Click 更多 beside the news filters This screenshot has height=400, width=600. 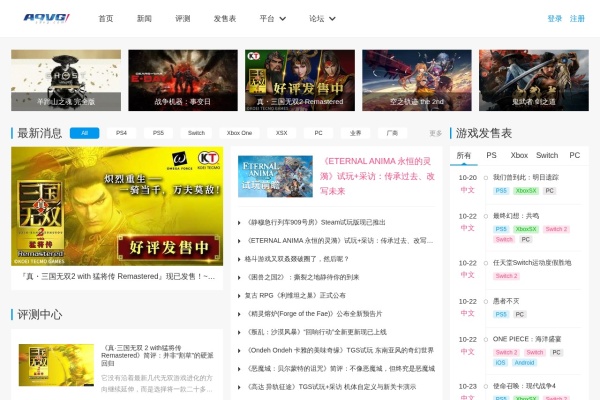point(435,133)
